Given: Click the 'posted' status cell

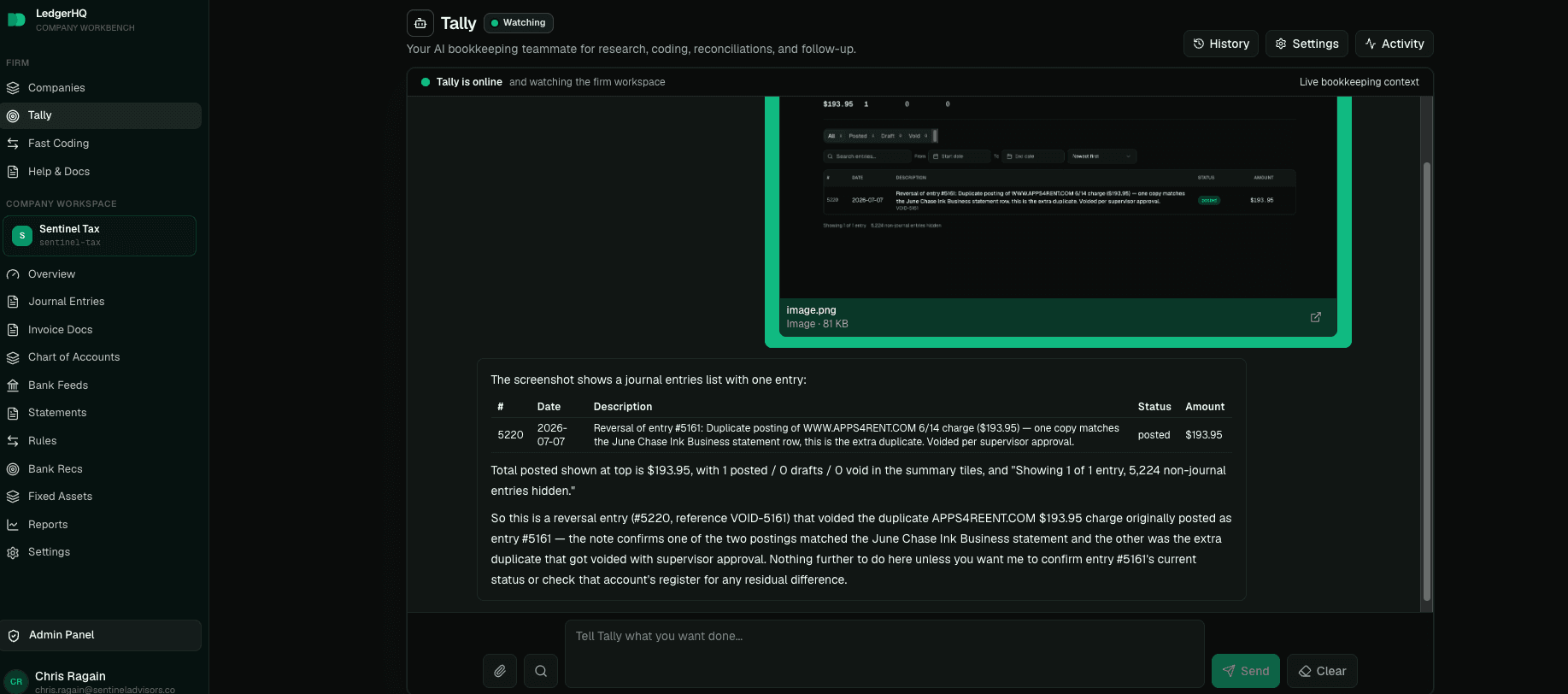Looking at the screenshot, I should 1154,435.
